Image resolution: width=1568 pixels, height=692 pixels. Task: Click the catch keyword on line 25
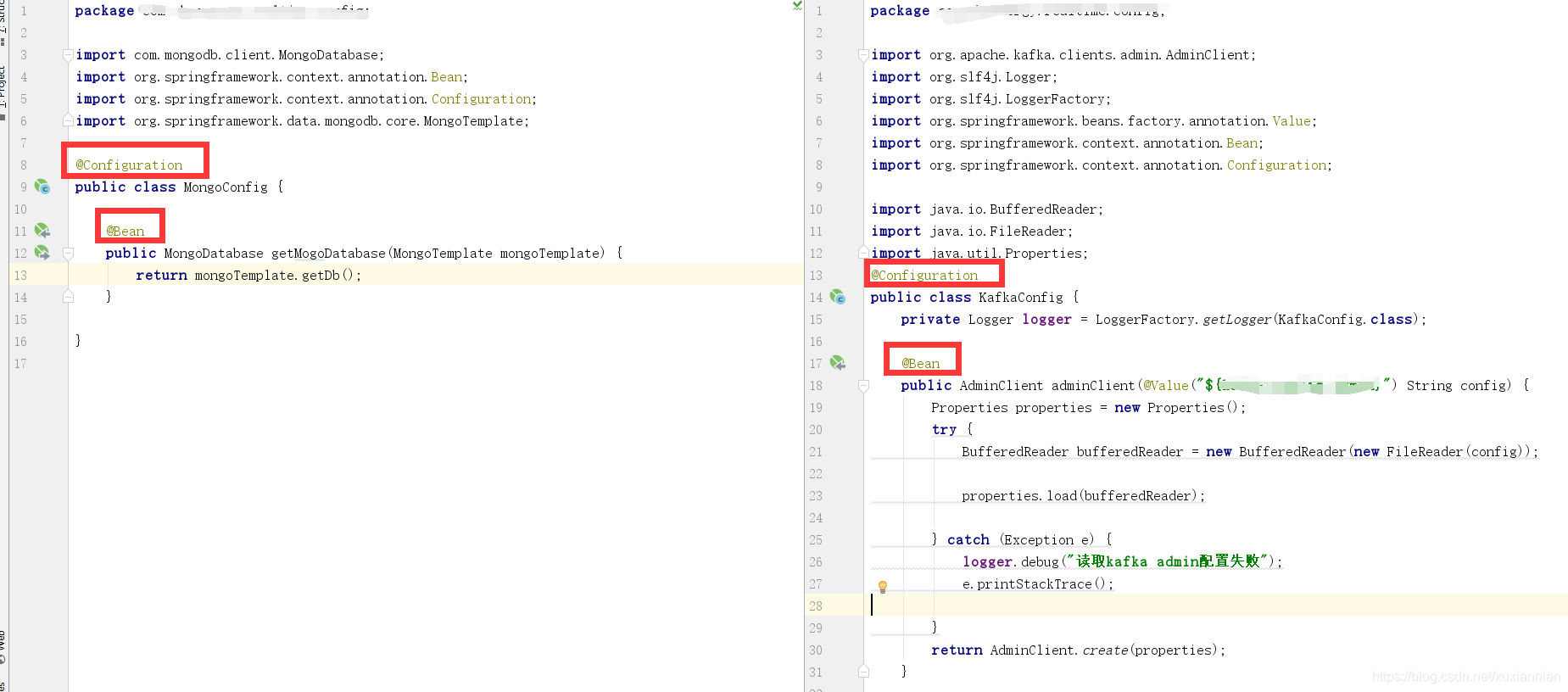[x=968, y=540]
